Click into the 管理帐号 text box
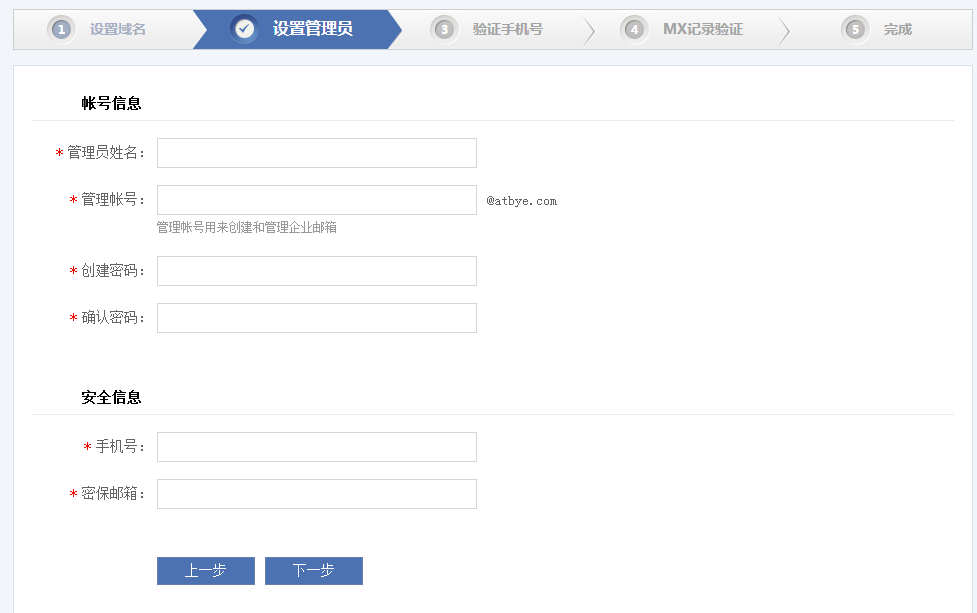 tap(316, 200)
